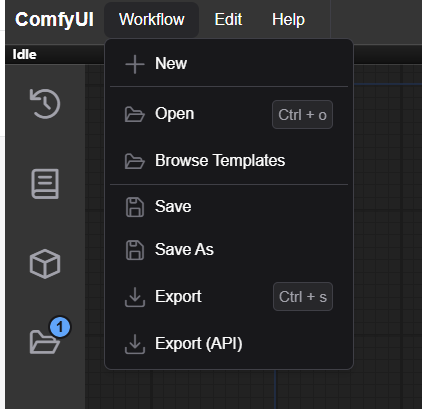
Task: Open the model library cube icon
Action: tap(45, 264)
